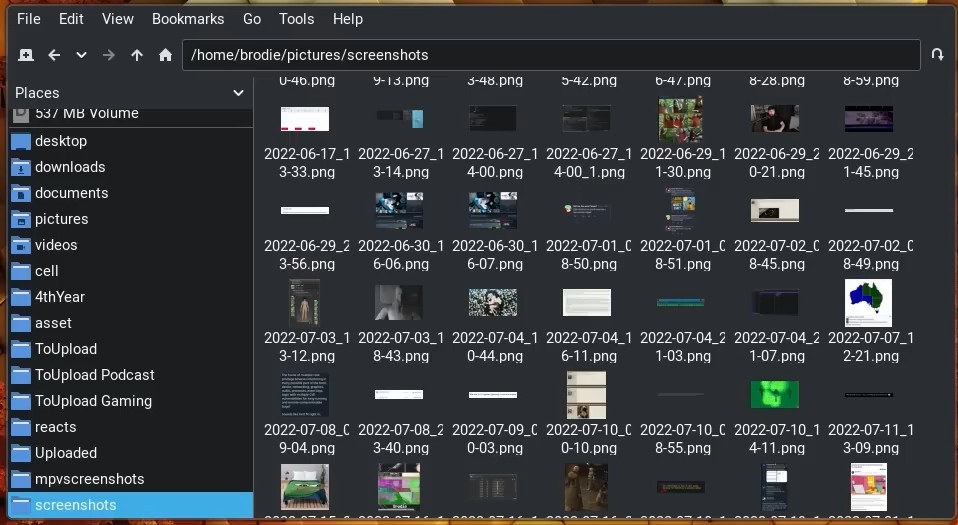Open the videos folder in Places
The image size is (958, 525).
[131, 245]
